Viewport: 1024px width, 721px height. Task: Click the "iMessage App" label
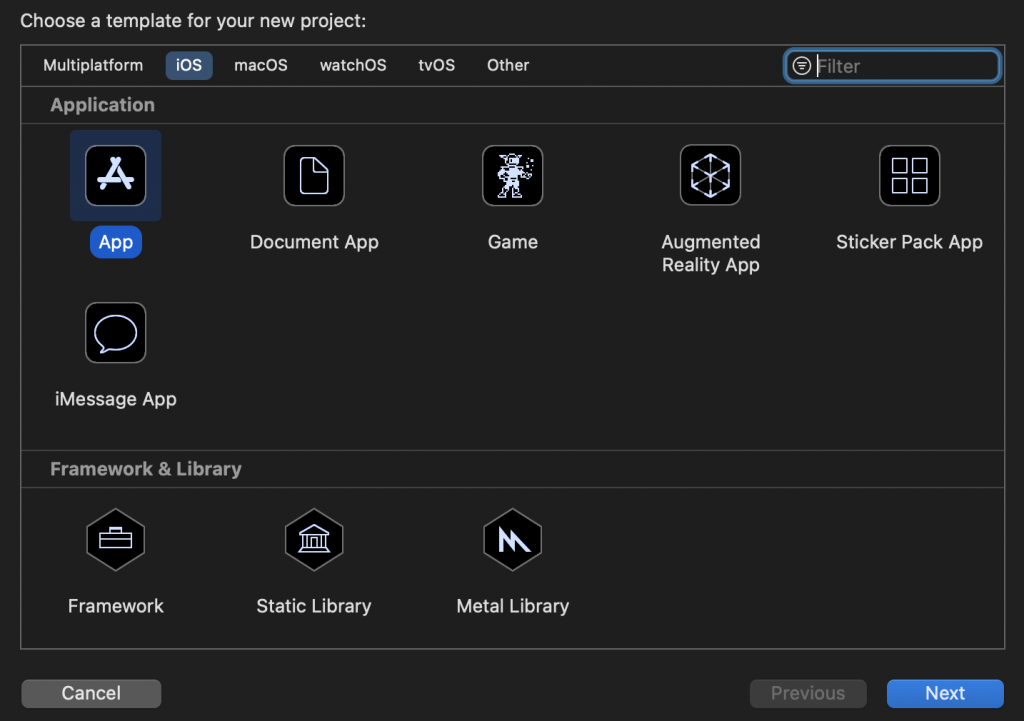[116, 399]
